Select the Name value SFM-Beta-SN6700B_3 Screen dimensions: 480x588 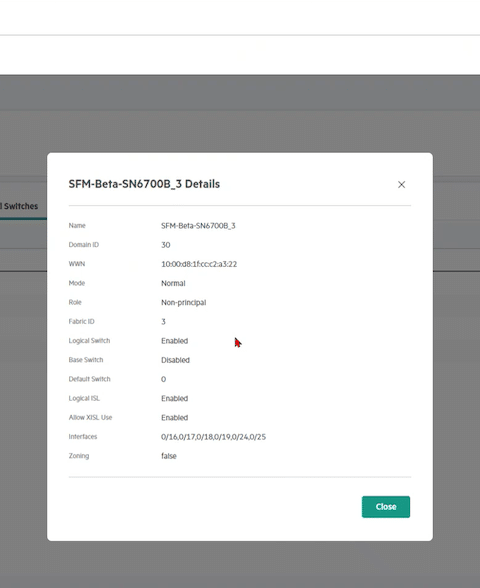(x=198, y=226)
